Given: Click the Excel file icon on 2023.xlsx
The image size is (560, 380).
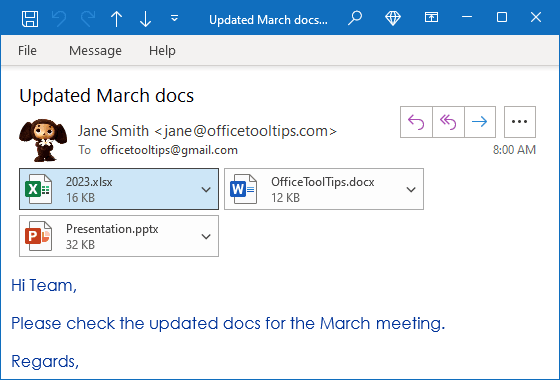Looking at the screenshot, I should click(38, 189).
